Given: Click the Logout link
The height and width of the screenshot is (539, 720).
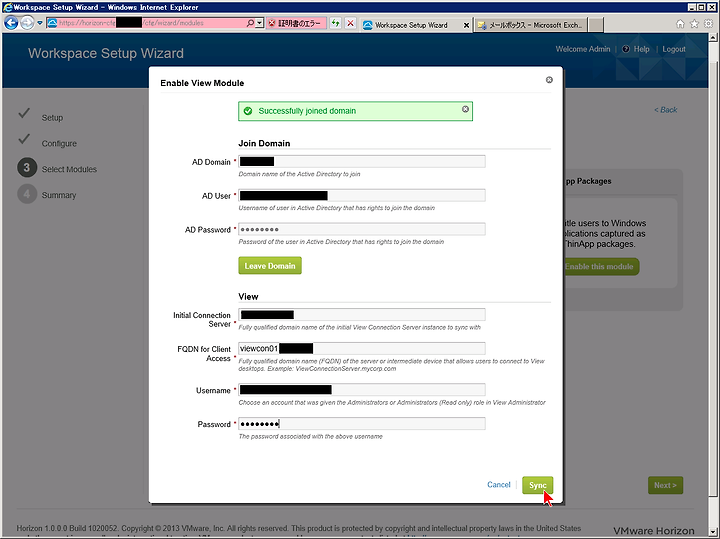Looking at the screenshot, I should 674,49.
